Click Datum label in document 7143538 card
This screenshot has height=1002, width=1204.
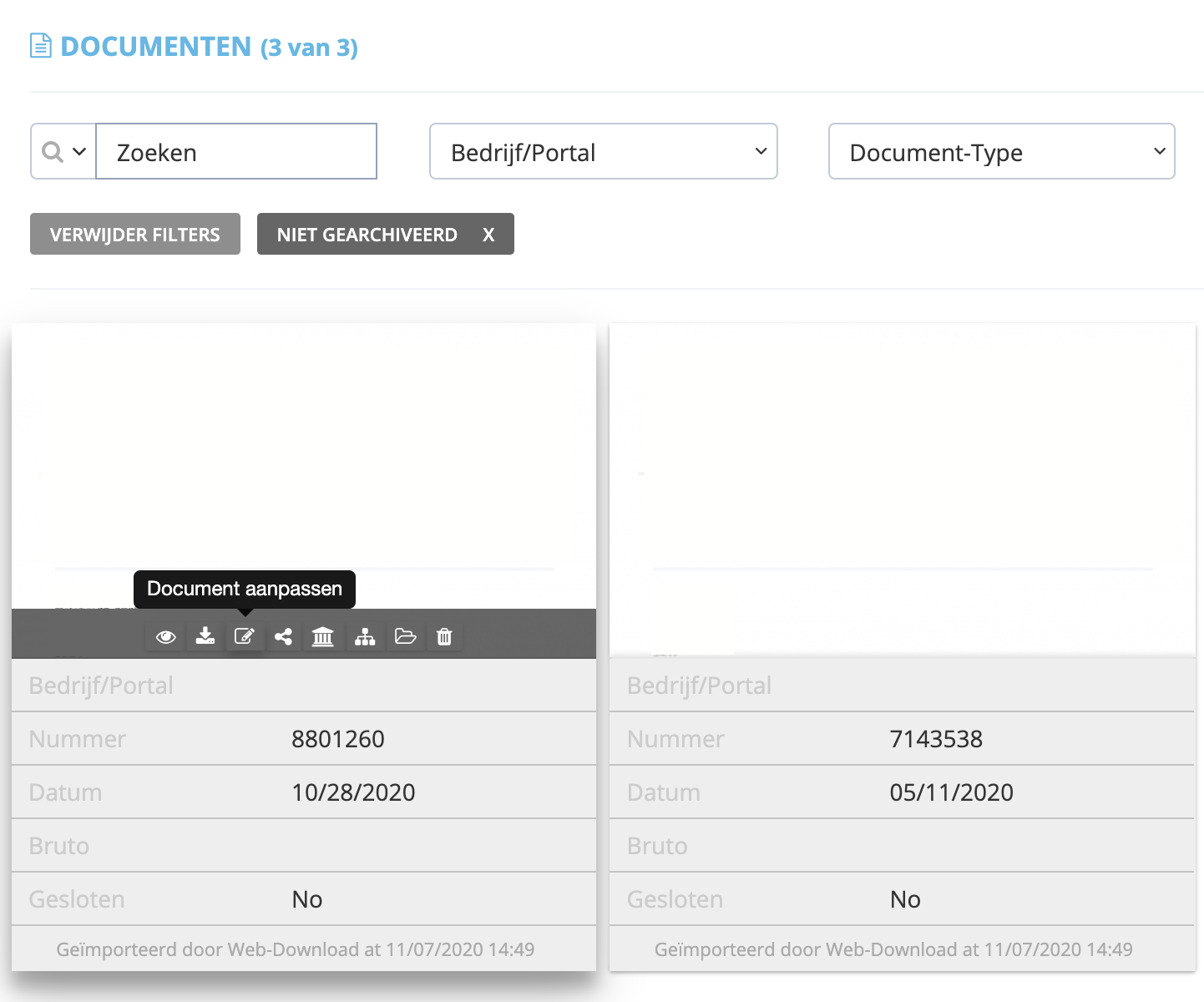click(664, 792)
